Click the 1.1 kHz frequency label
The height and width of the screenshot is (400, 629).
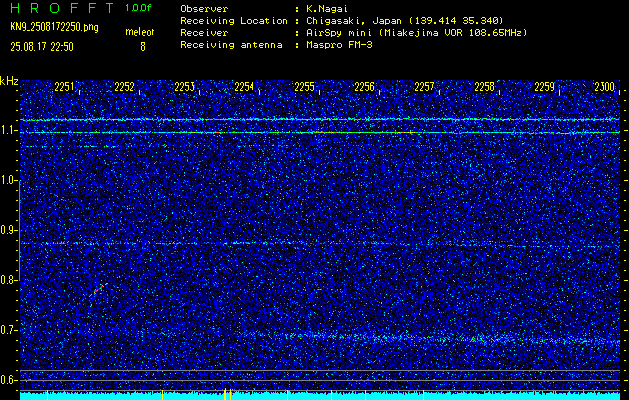click(x=8, y=130)
